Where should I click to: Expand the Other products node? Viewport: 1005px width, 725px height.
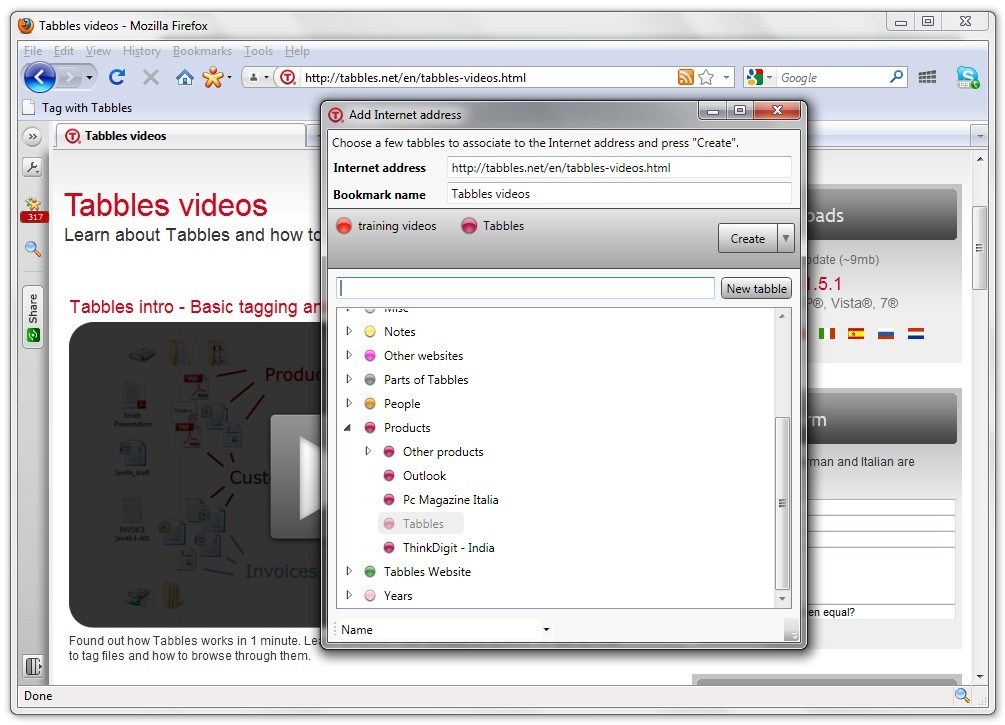tap(368, 451)
